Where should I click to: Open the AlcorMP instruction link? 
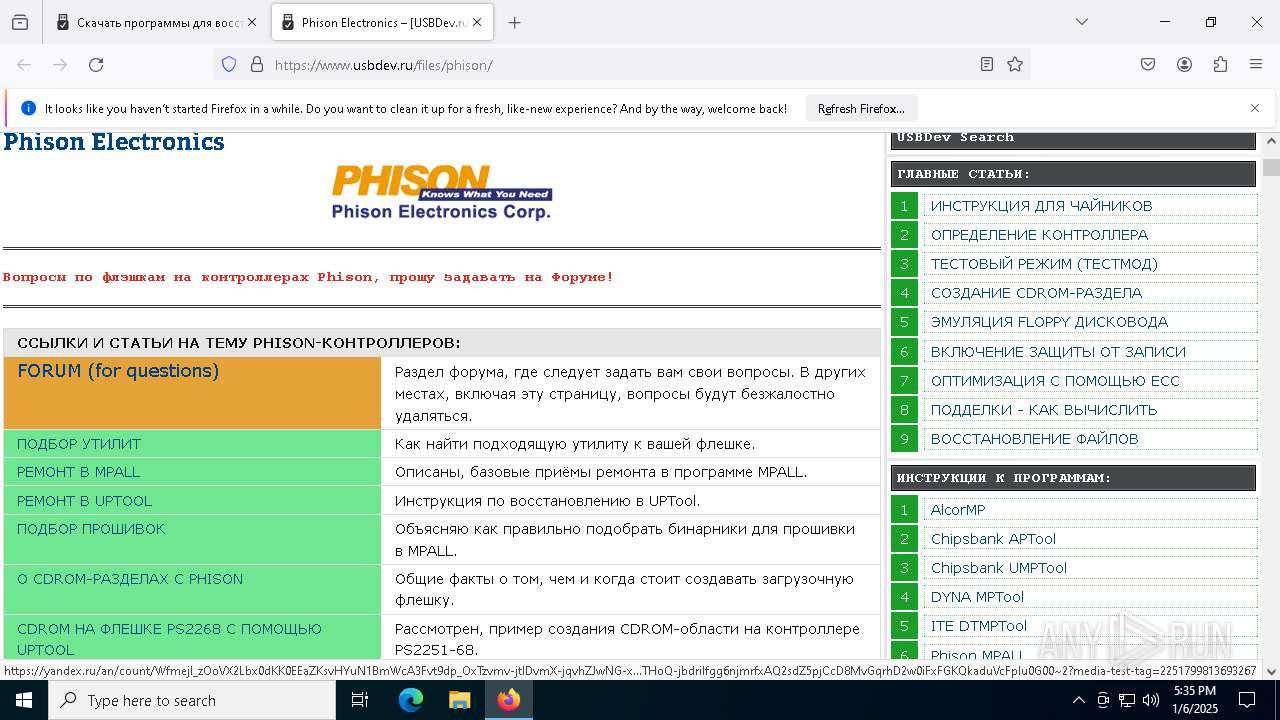pyautogui.click(x=958, y=510)
